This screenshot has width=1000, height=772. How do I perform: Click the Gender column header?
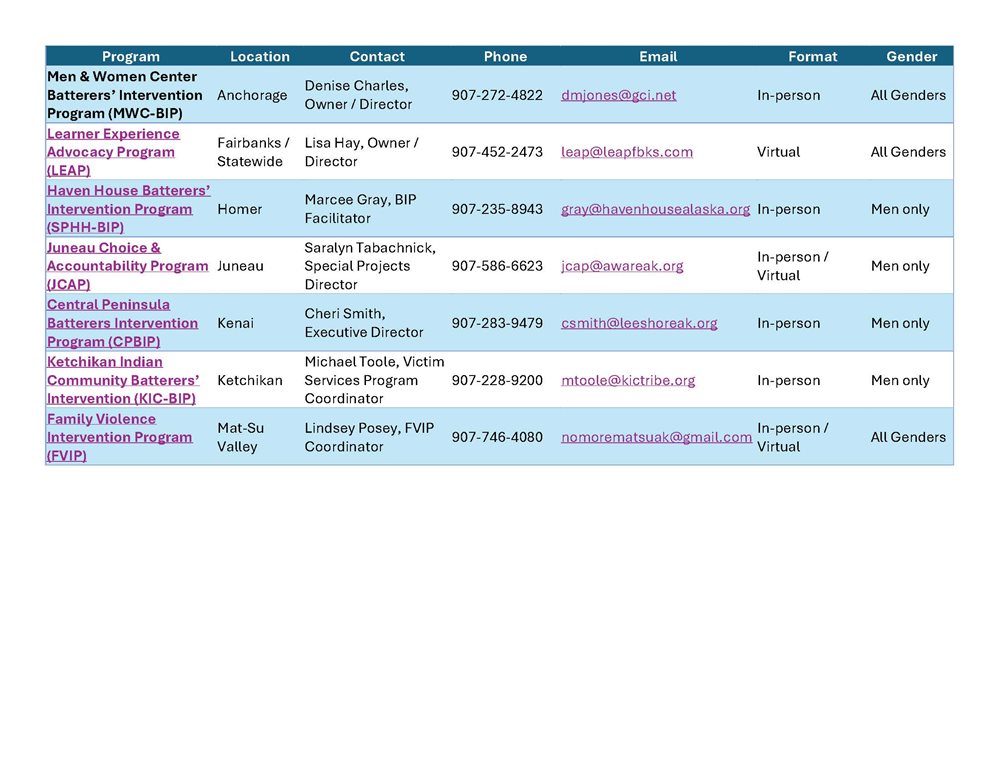coord(911,57)
